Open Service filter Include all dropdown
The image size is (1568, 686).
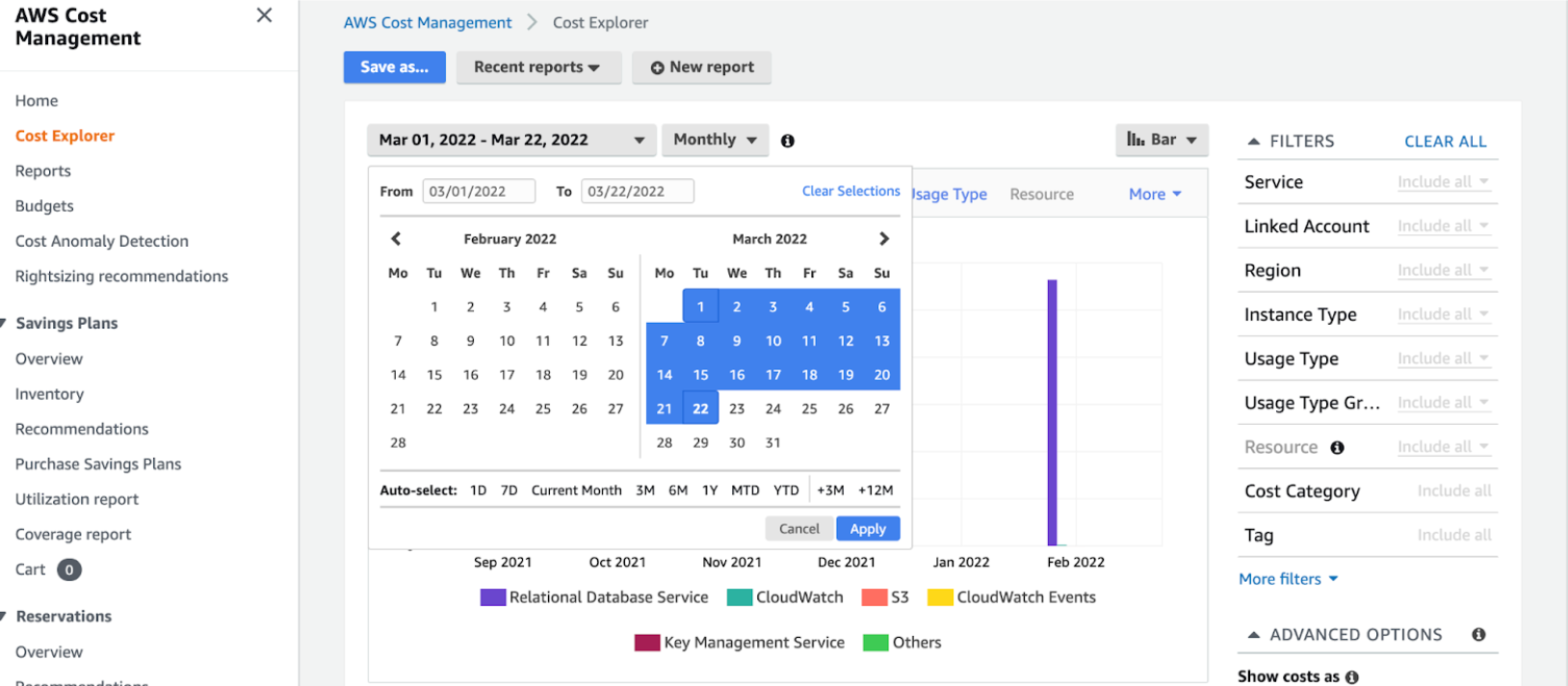[x=1444, y=182]
